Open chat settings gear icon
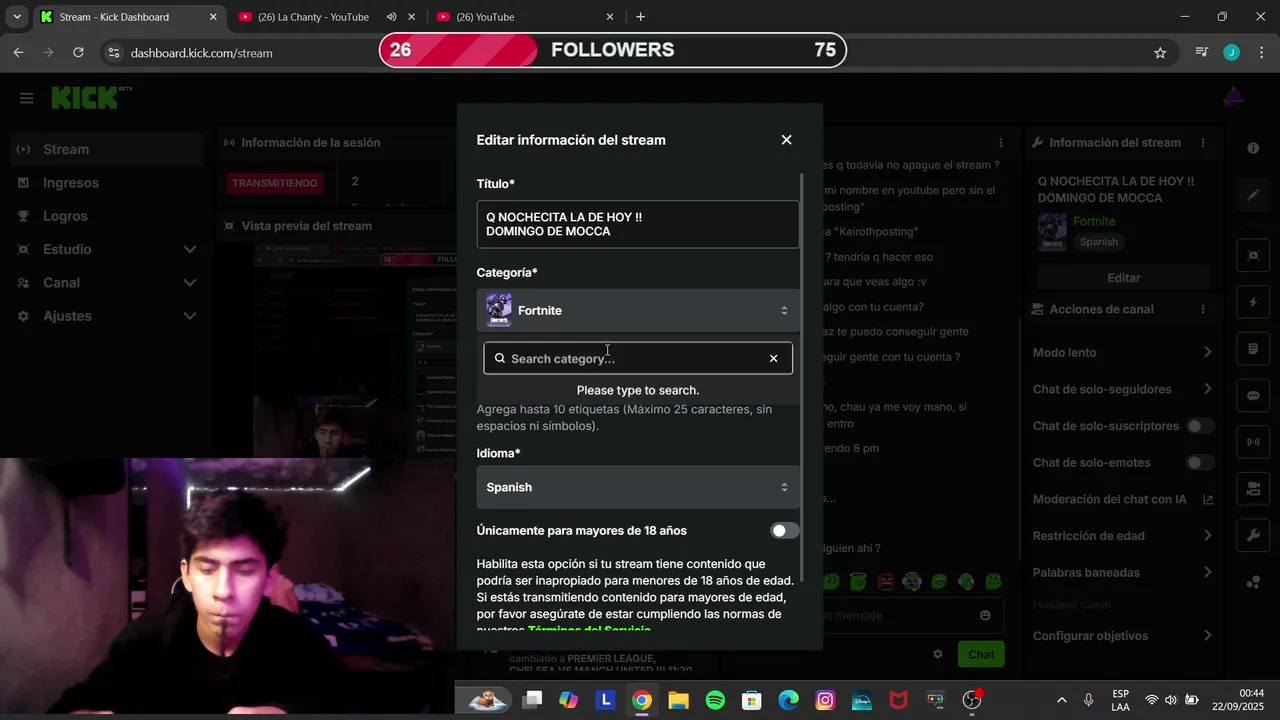Screen dimensions: 1280x720 click(937, 654)
